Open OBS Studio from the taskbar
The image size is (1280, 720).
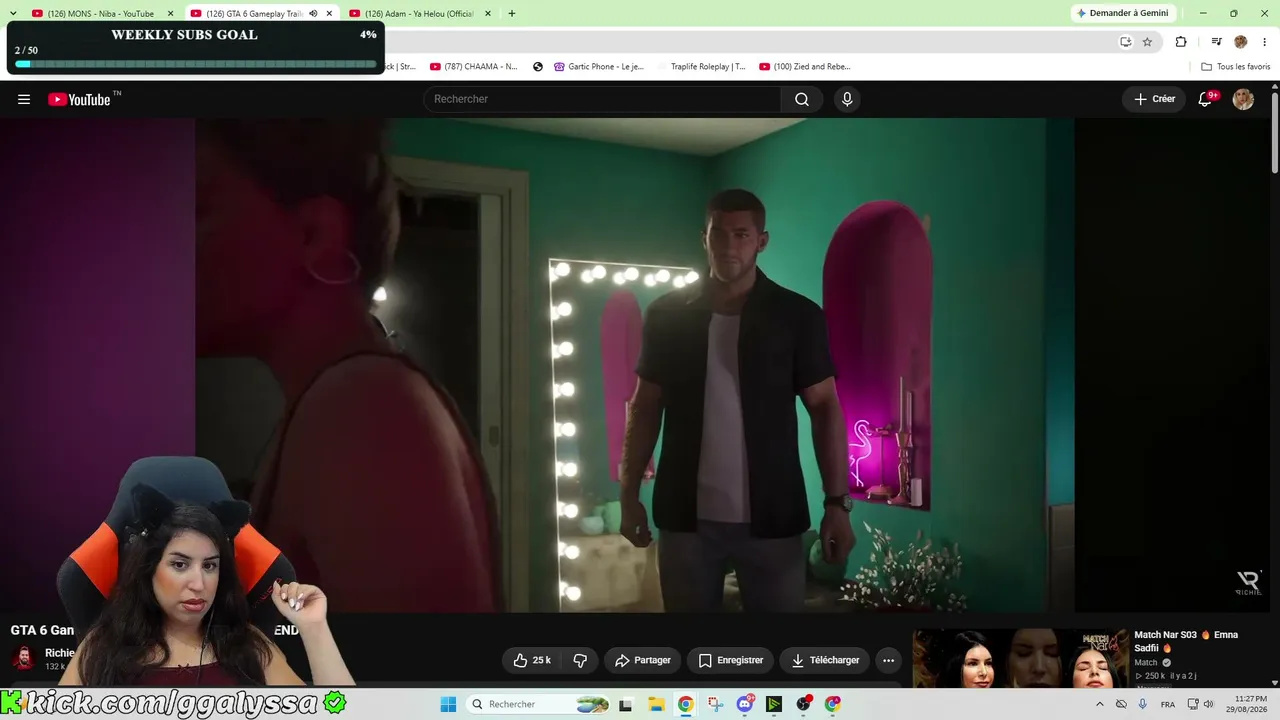point(803,704)
